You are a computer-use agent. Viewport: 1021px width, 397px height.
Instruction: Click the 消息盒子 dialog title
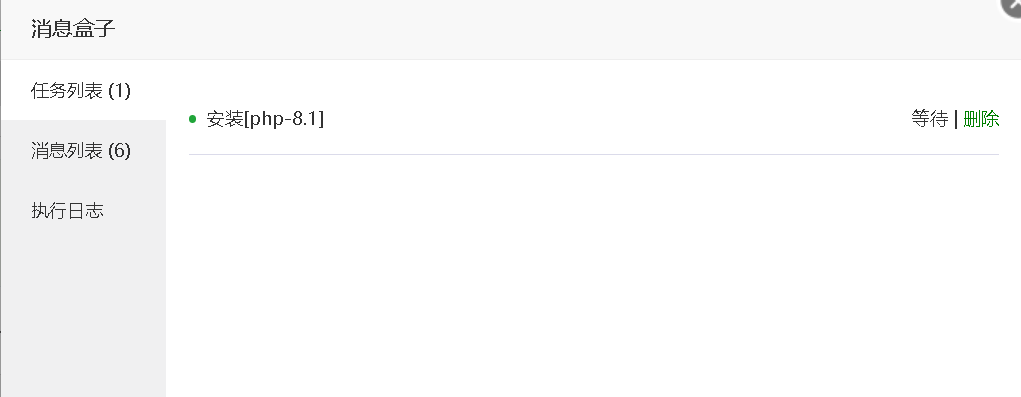click(73, 29)
